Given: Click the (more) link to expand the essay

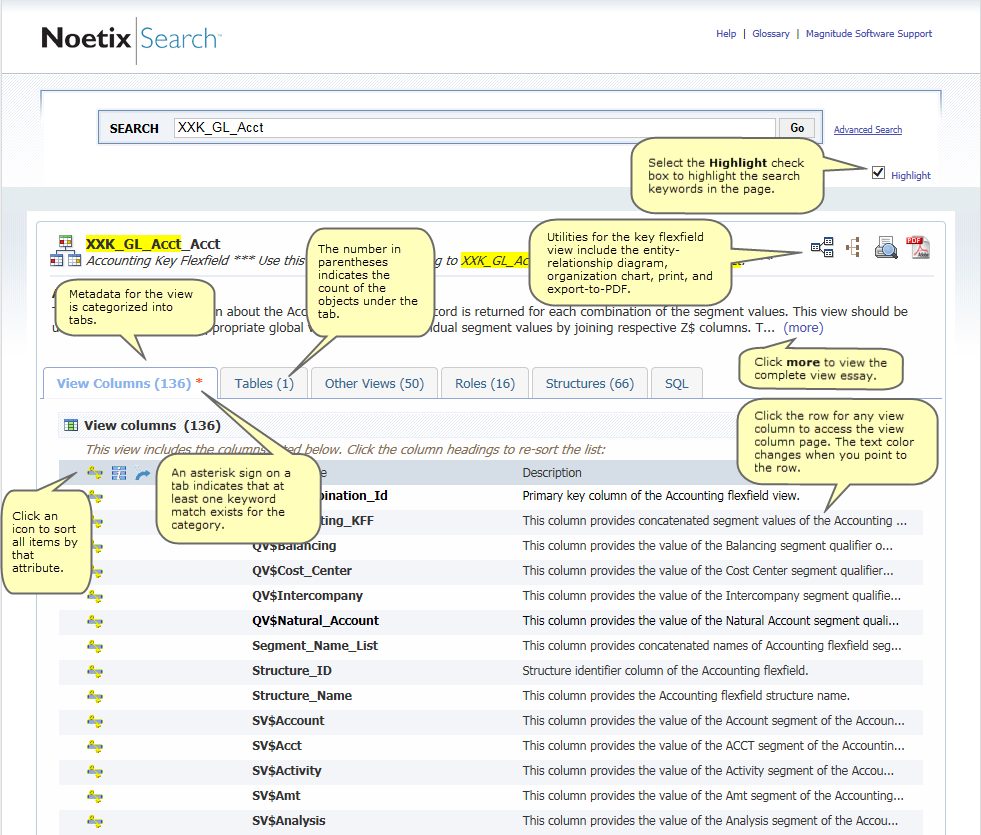Looking at the screenshot, I should [x=803, y=328].
